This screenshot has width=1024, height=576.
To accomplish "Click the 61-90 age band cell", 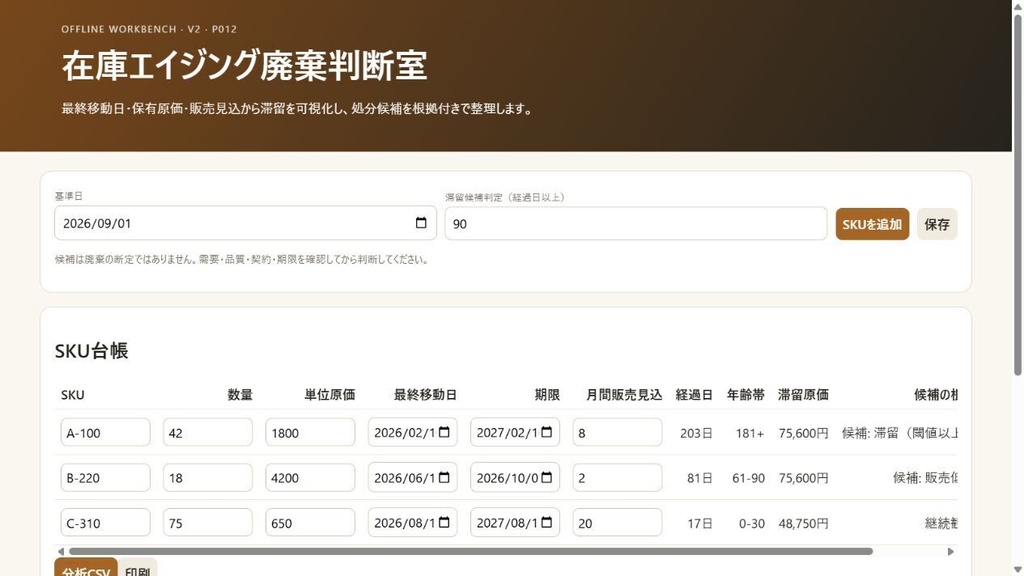I will coord(748,478).
